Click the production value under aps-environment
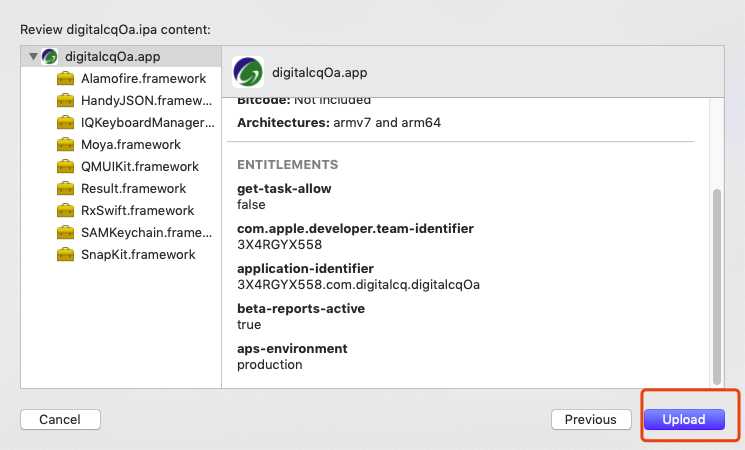This screenshot has height=450, width=745. 270,365
